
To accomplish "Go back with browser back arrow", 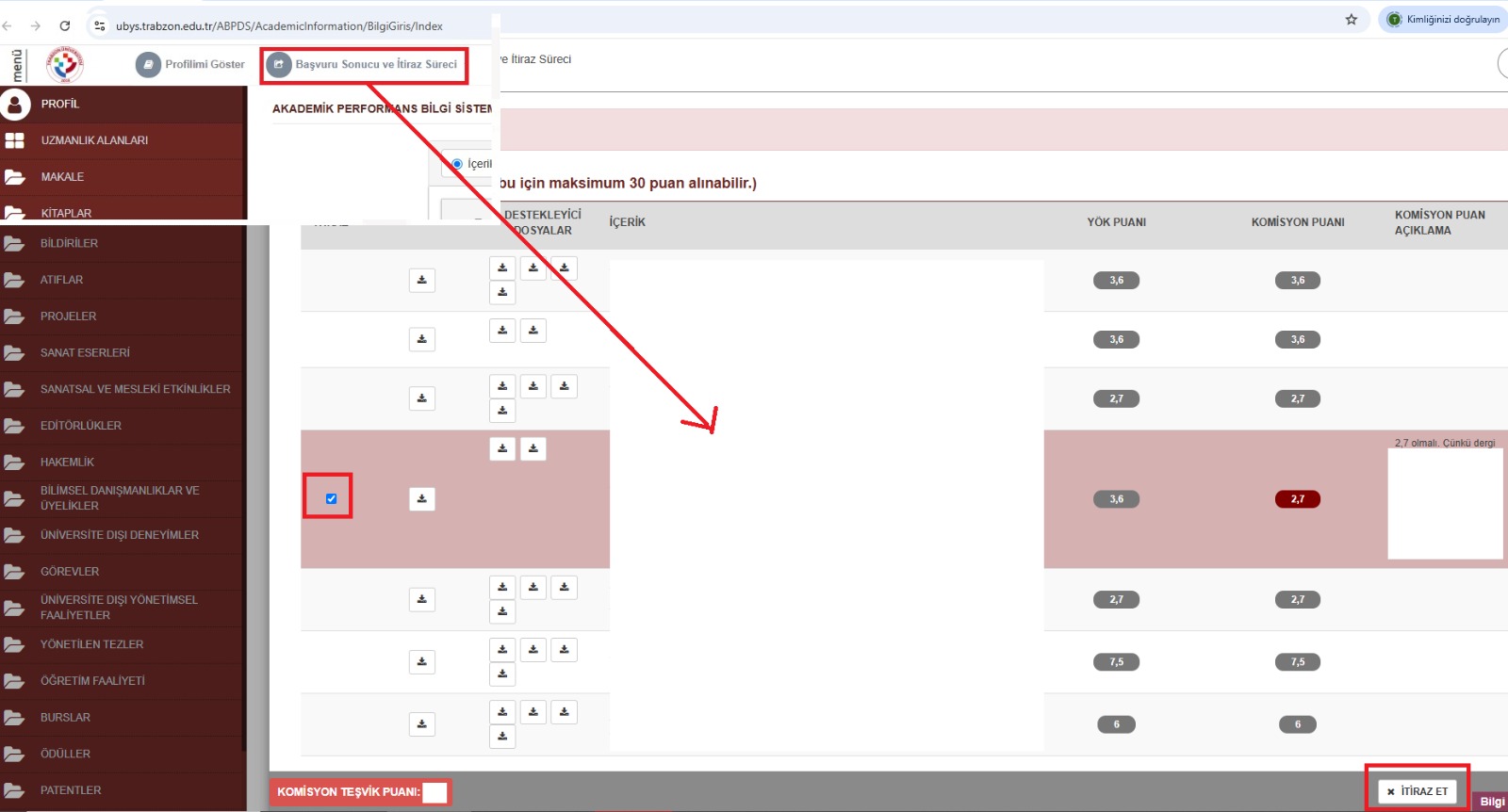I will (8, 25).
